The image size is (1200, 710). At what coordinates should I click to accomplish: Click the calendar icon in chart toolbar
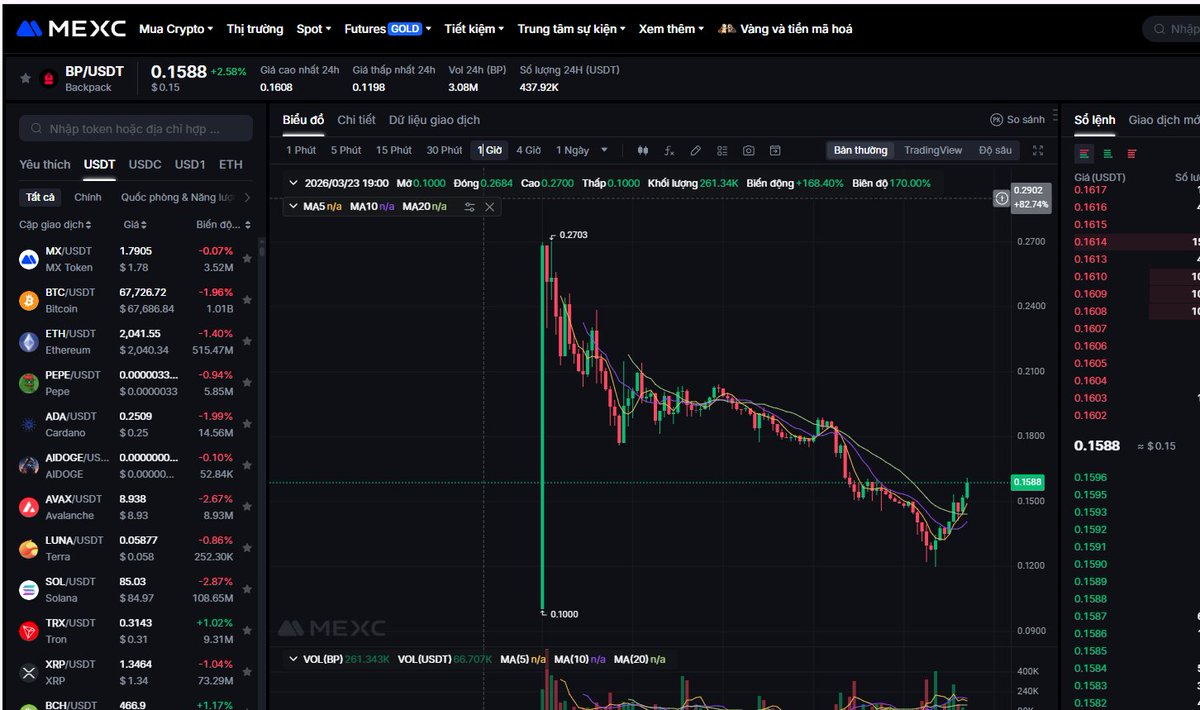775,150
